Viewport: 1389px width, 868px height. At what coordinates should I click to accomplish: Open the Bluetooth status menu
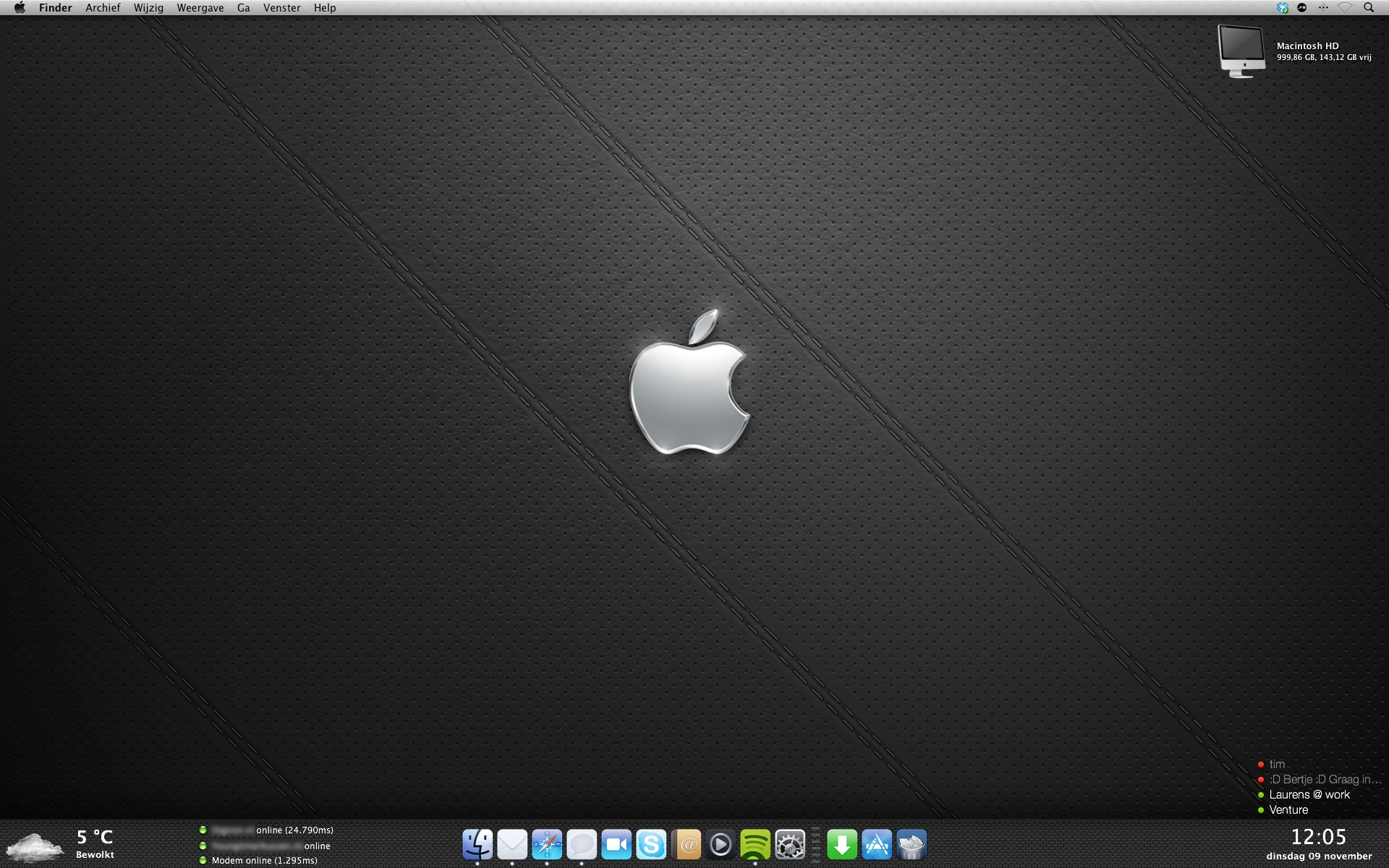pyautogui.click(x=1323, y=8)
